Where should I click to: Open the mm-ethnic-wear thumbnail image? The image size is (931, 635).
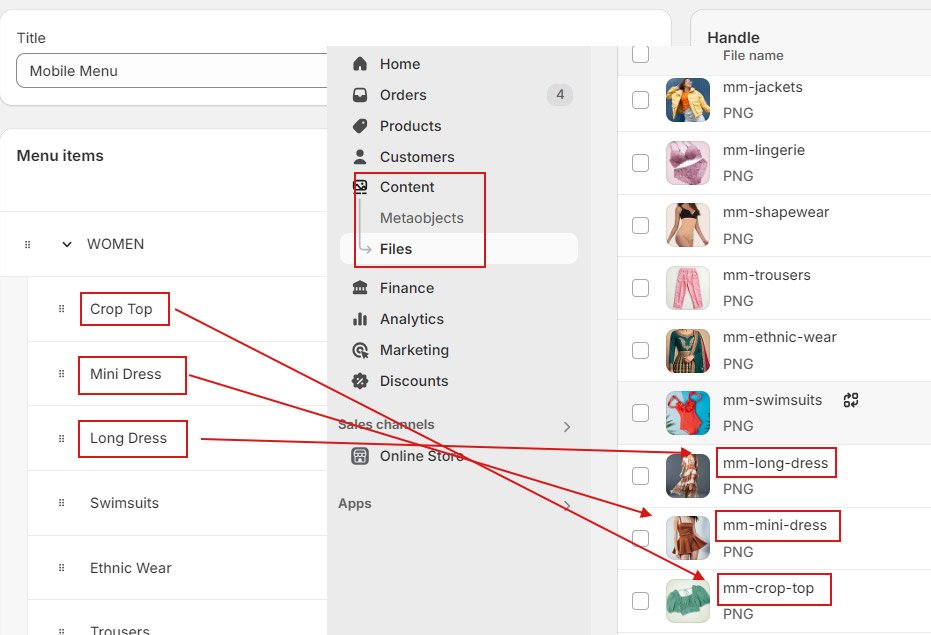688,350
